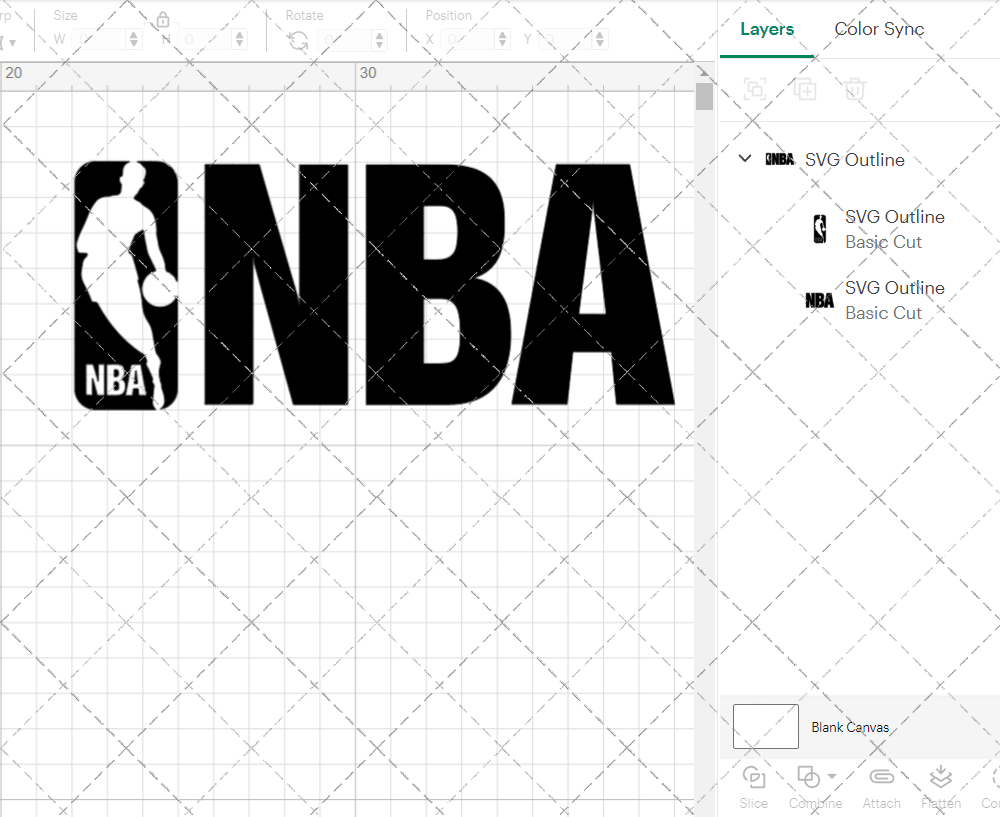
Task: Click the Blank Canvas label
Action: (850, 727)
